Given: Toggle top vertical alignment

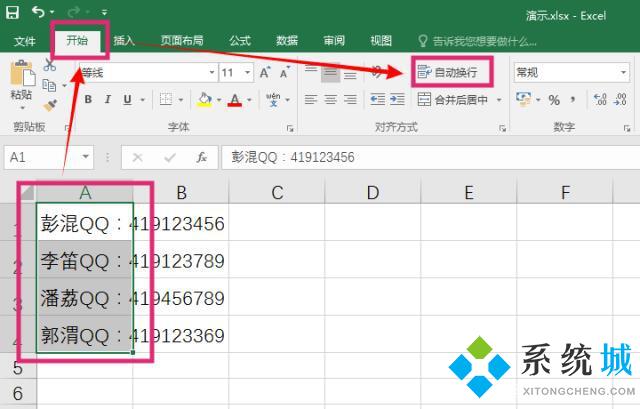Looking at the screenshot, I should (311, 71).
